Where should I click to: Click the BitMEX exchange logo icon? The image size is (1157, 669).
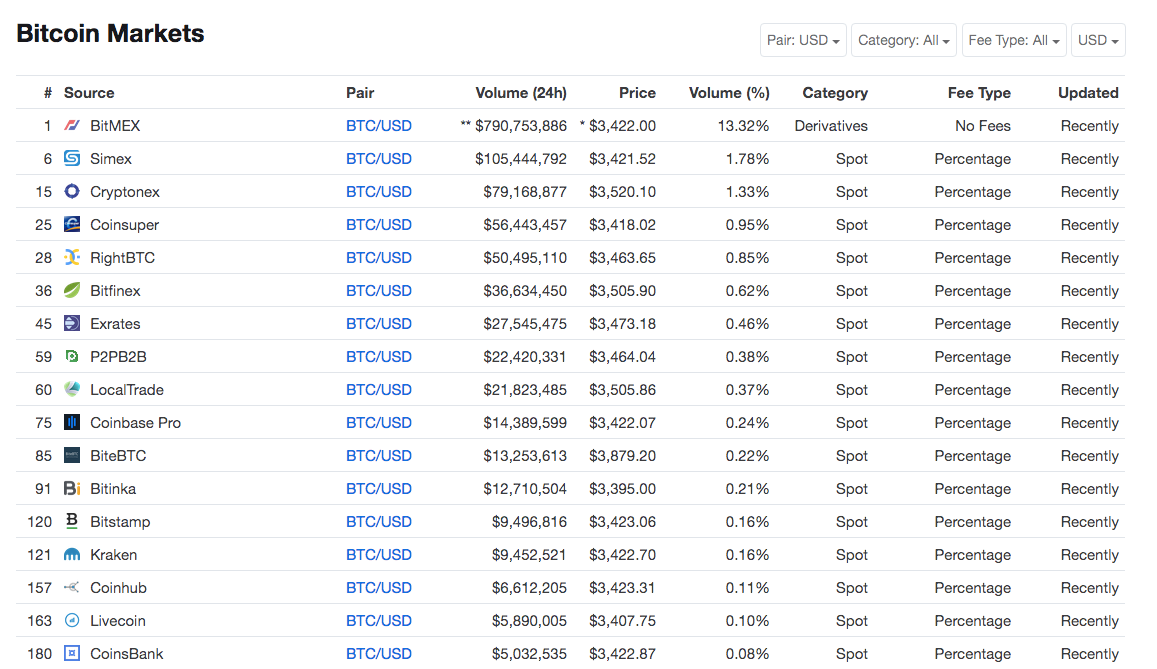72,125
